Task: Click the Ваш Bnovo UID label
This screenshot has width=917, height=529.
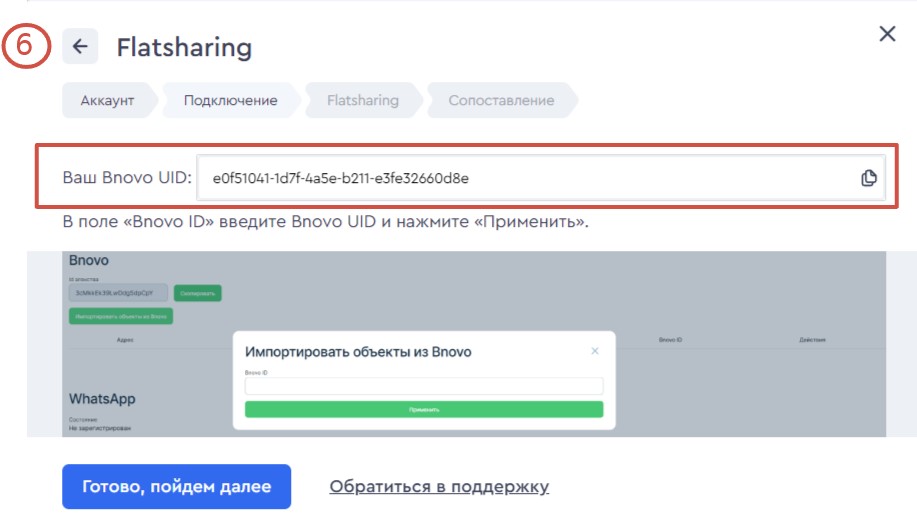Action: pyautogui.click(x=126, y=178)
